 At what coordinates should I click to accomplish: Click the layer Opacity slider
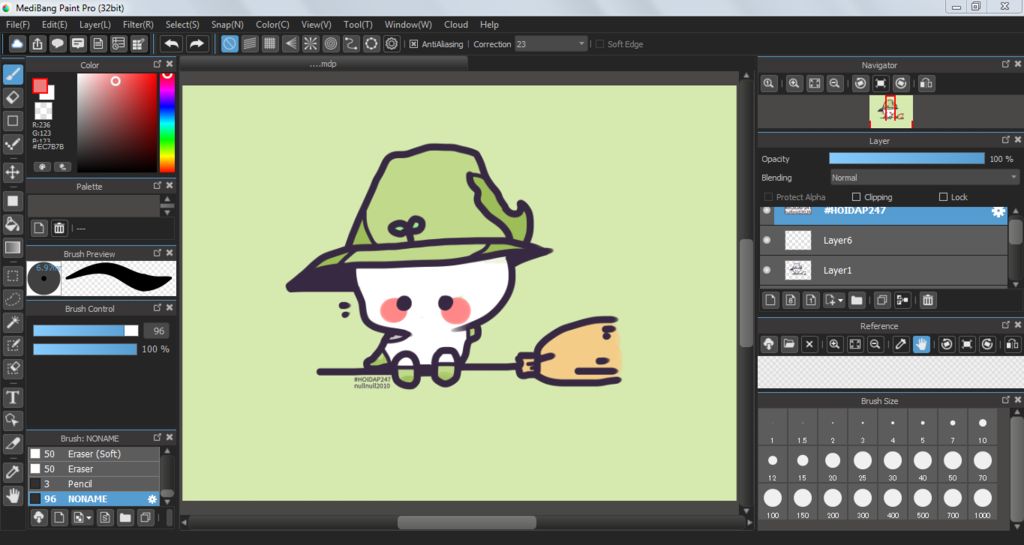click(906, 159)
